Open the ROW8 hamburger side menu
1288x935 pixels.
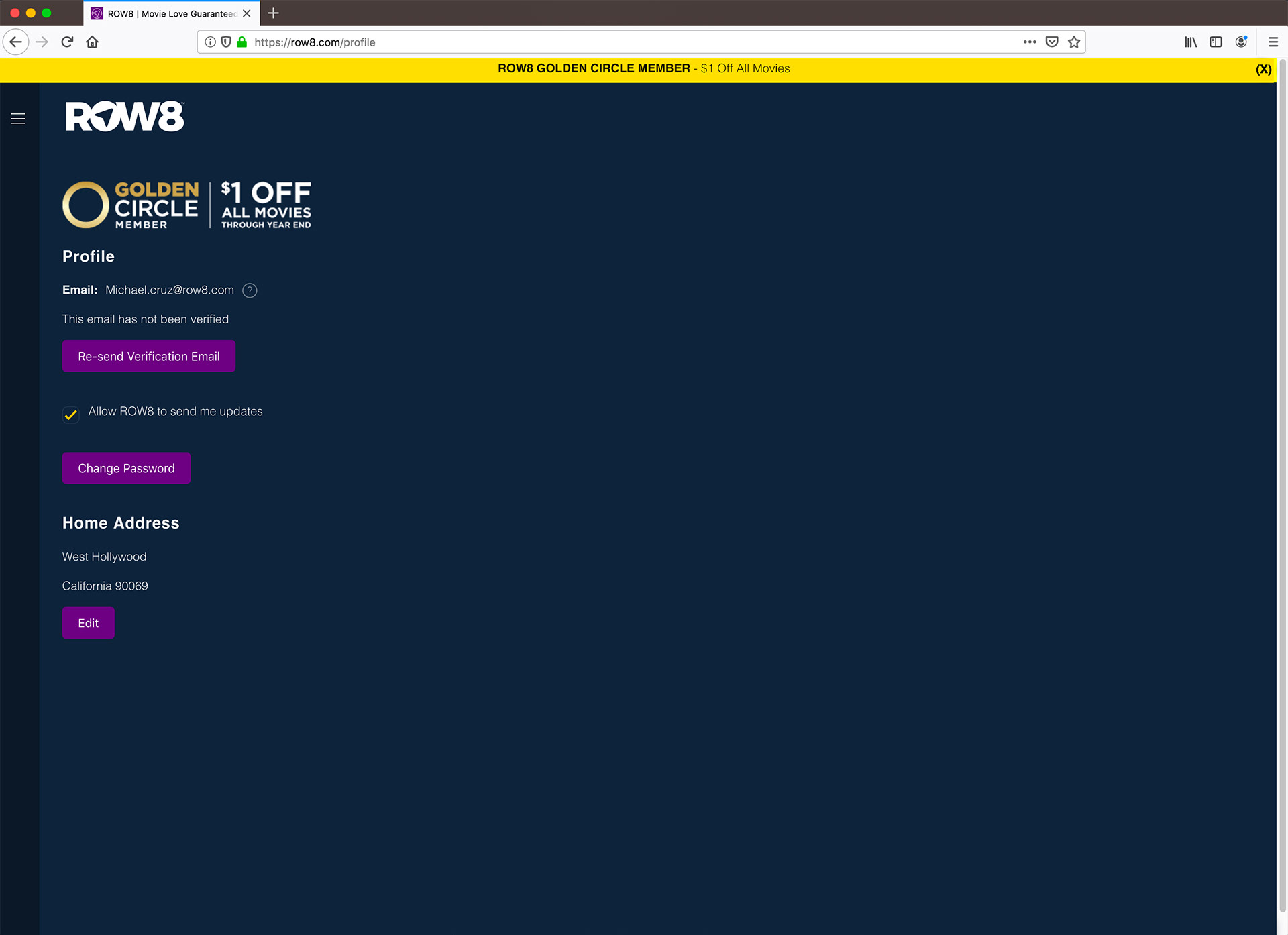tap(18, 119)
